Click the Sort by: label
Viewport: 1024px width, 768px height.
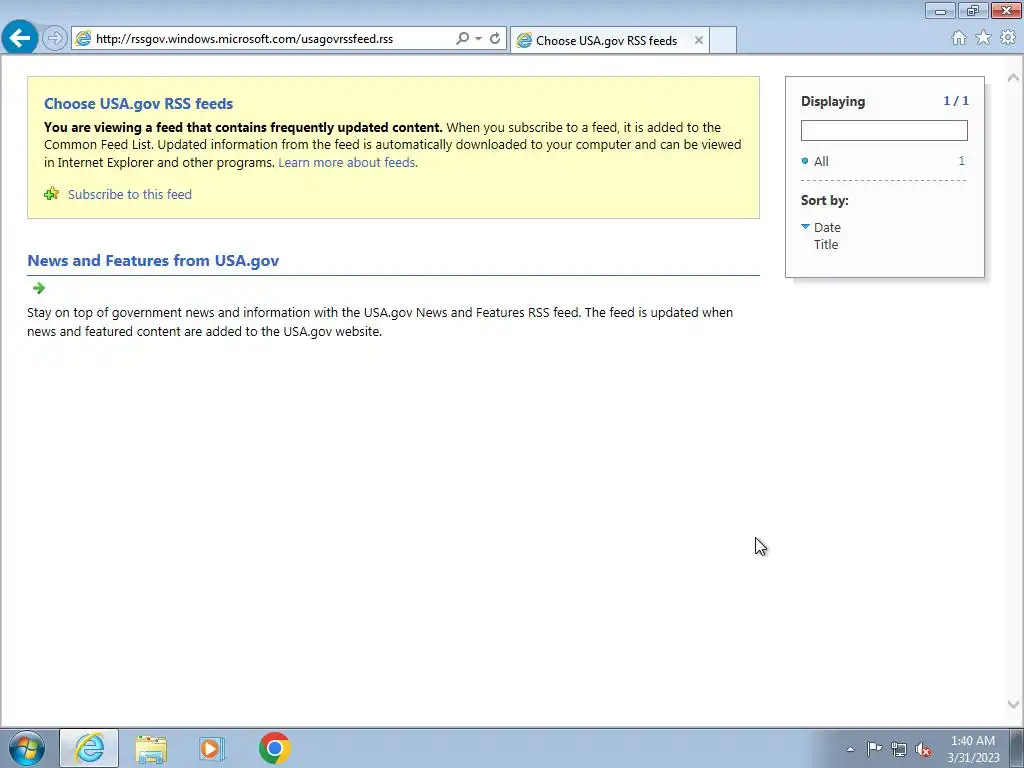pyautogui.click(x=825, y=200)
